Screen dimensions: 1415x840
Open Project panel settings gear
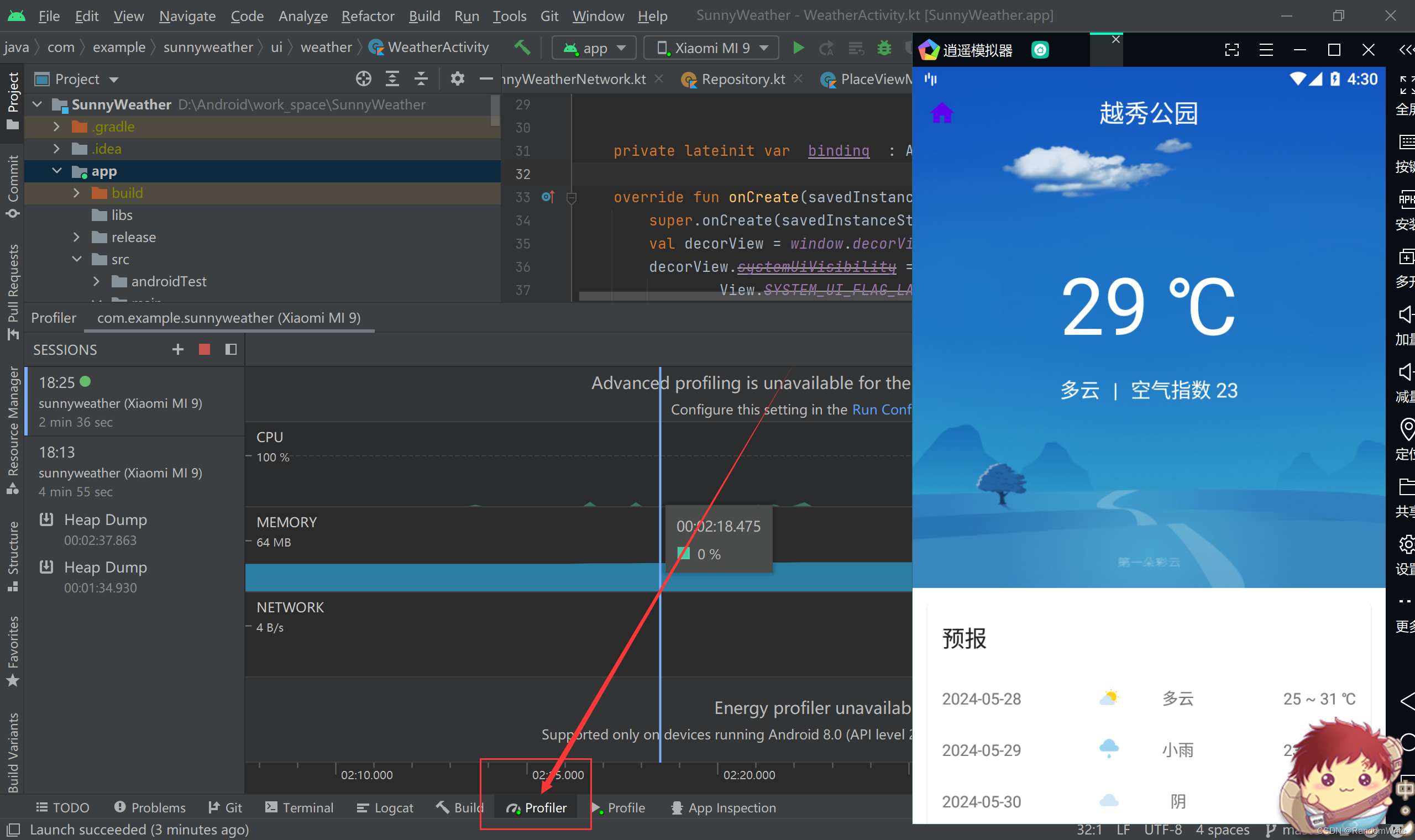[457, 78]
